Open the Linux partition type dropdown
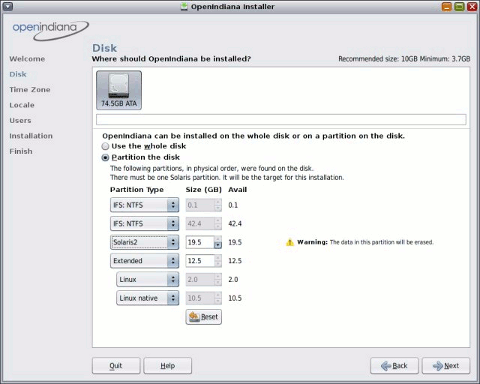Image resolution: width=480 pixels, height=384 pixels. 147,279
